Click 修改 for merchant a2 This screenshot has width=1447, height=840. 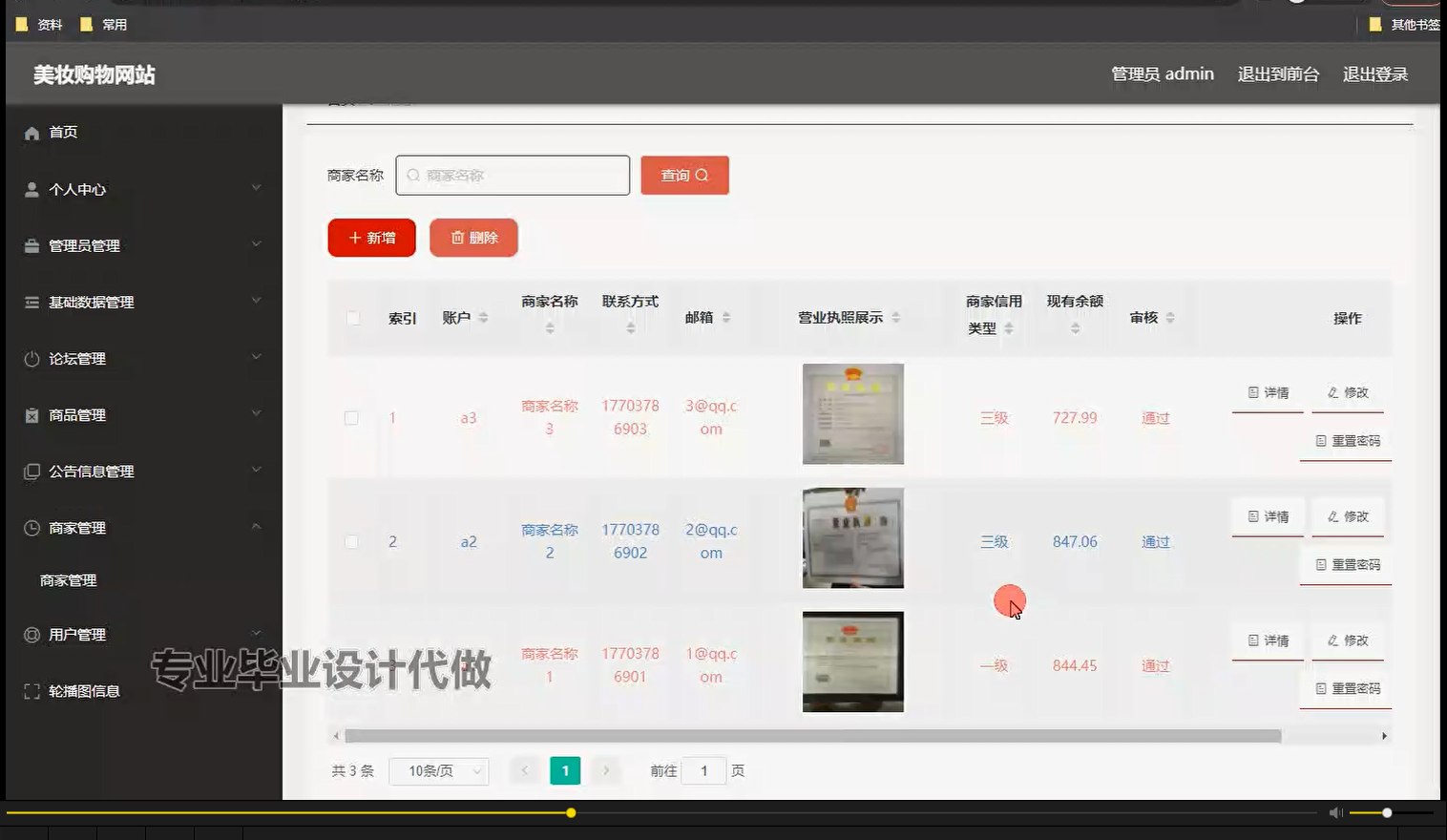(x=1348, y=517)
